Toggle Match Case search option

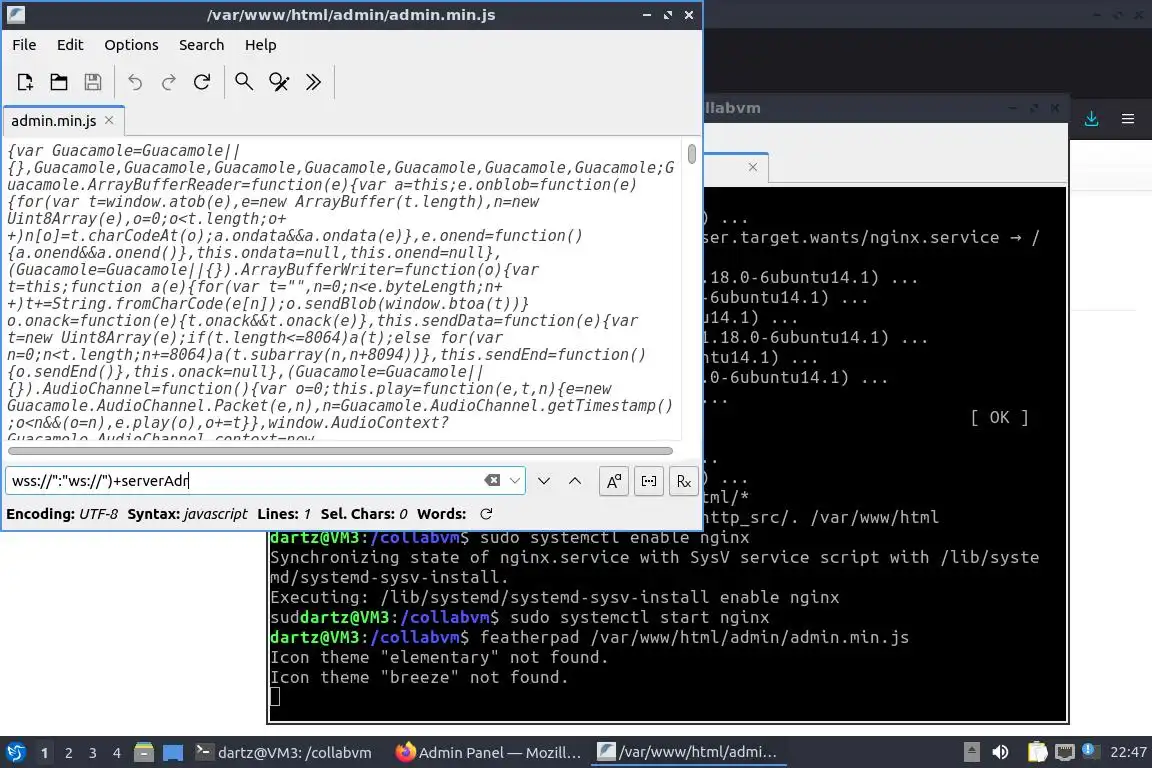tap(613, 481)
